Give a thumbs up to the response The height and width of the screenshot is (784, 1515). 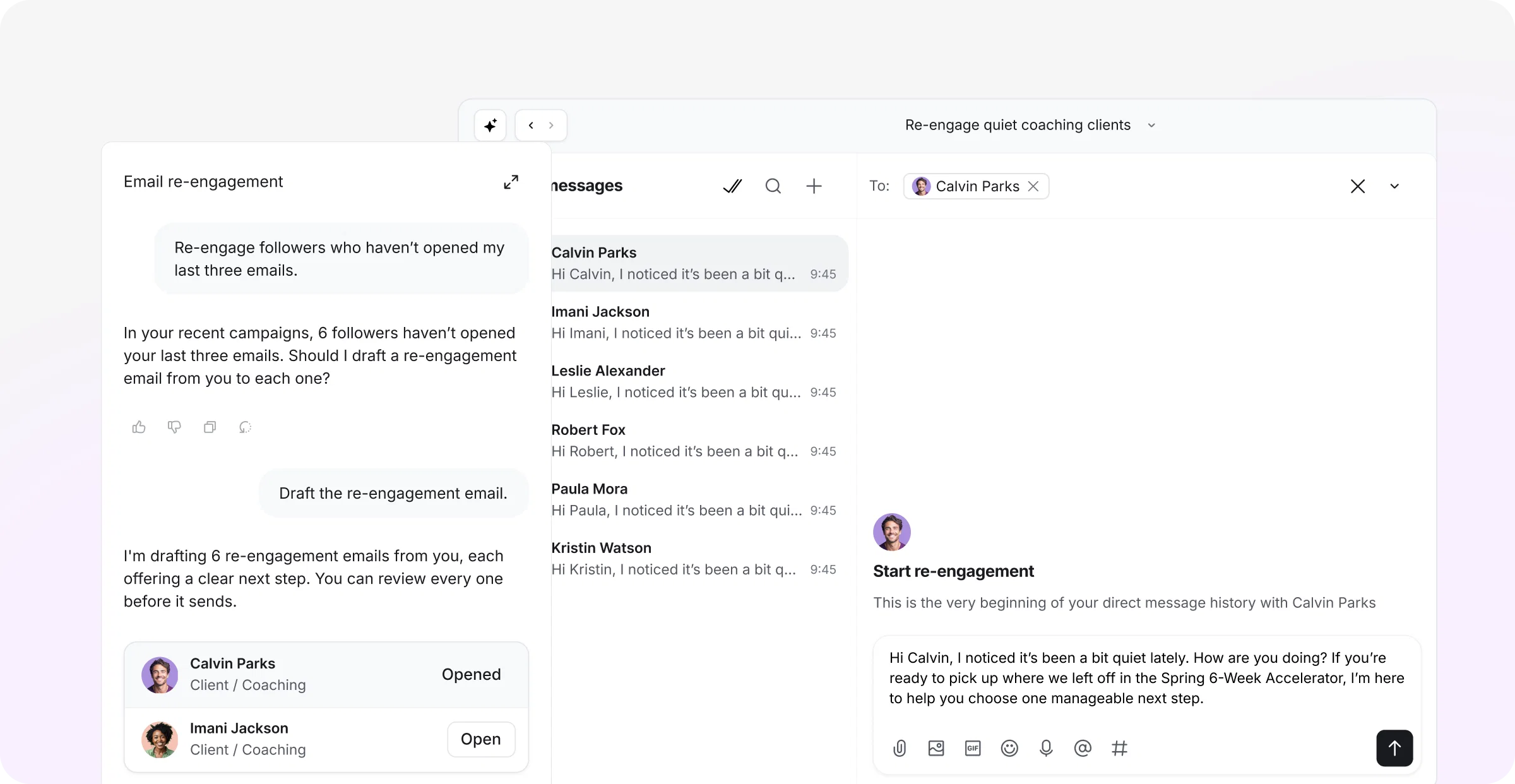tap(139, 427)
